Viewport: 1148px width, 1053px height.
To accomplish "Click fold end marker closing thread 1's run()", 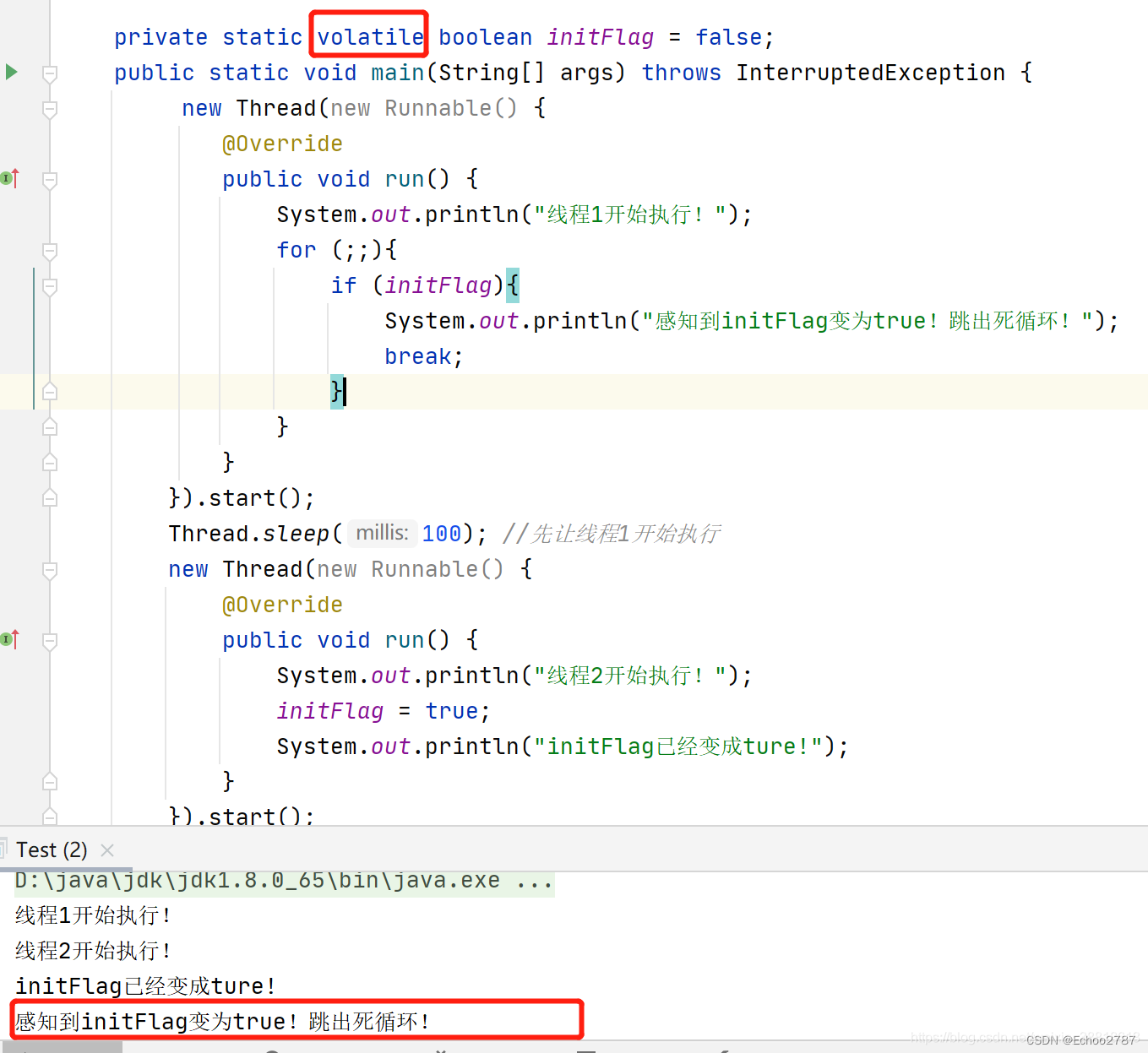I will pos(50,462).
